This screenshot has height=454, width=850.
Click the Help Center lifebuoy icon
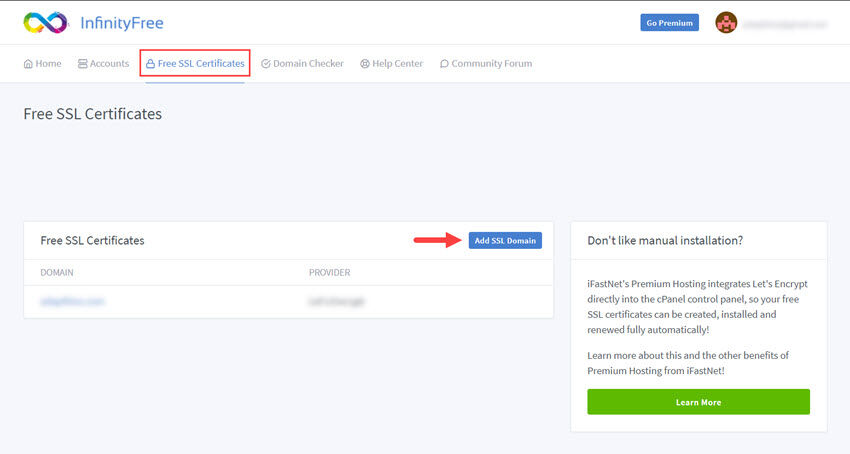pos(365,64)
